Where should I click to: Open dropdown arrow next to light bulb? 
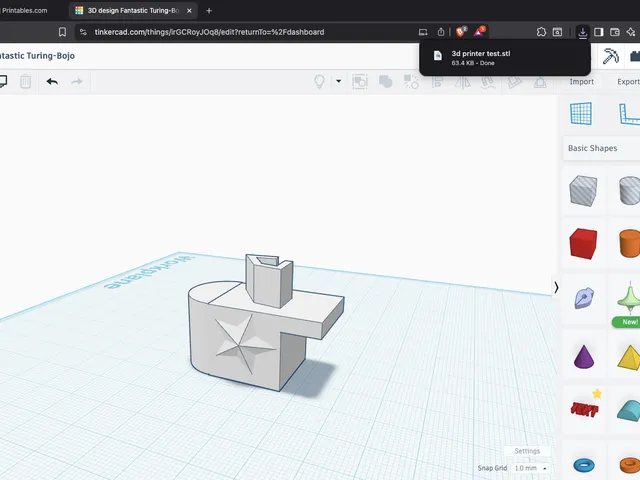coord(338,81)
